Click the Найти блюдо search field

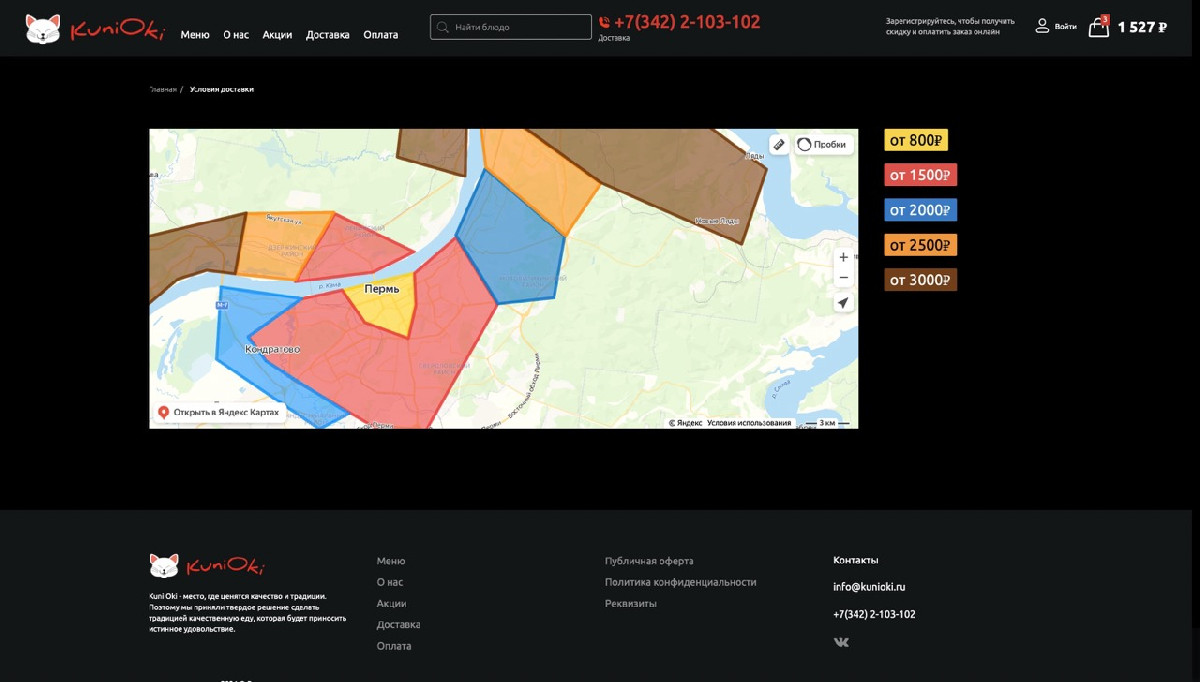pyautogui.click(x=511, y=27)
